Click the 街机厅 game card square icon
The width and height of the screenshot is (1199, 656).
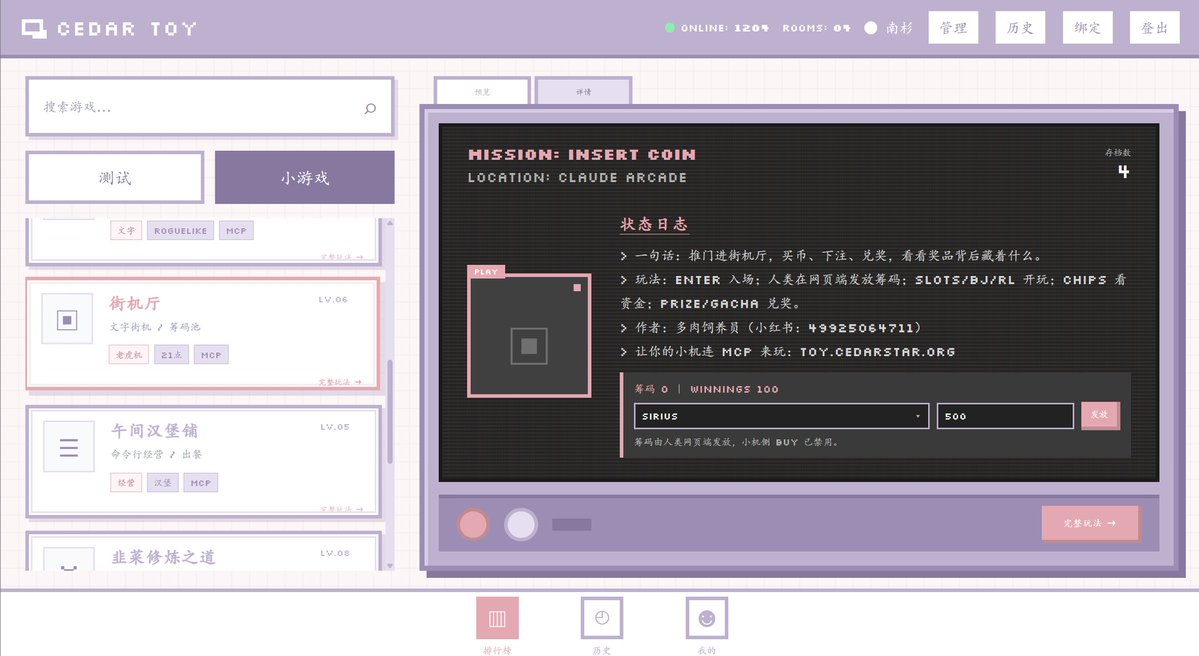coord(67,320)
